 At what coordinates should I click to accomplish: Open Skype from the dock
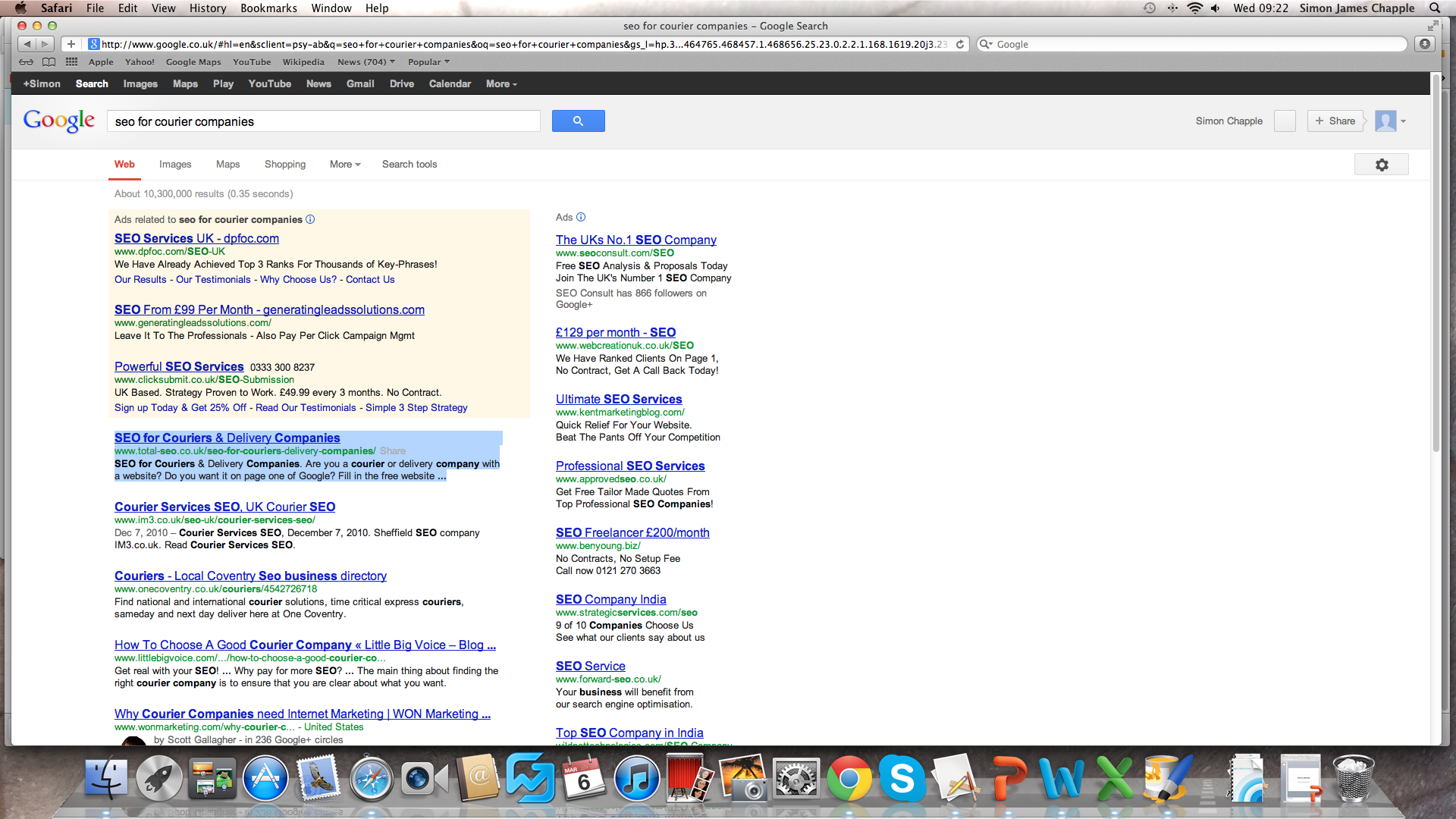[x=902, y=779]
